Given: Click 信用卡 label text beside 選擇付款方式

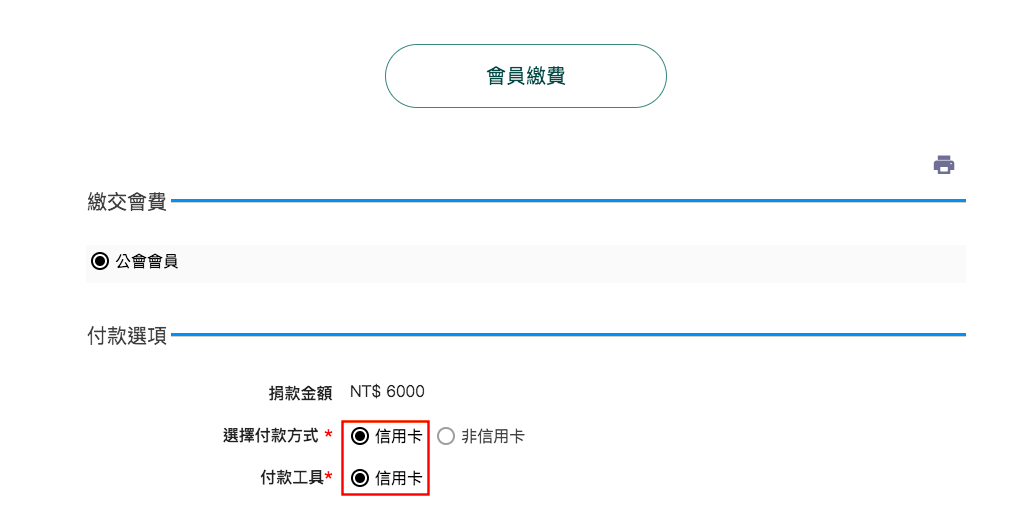Looking at the screenshot, I should (399, 436).
